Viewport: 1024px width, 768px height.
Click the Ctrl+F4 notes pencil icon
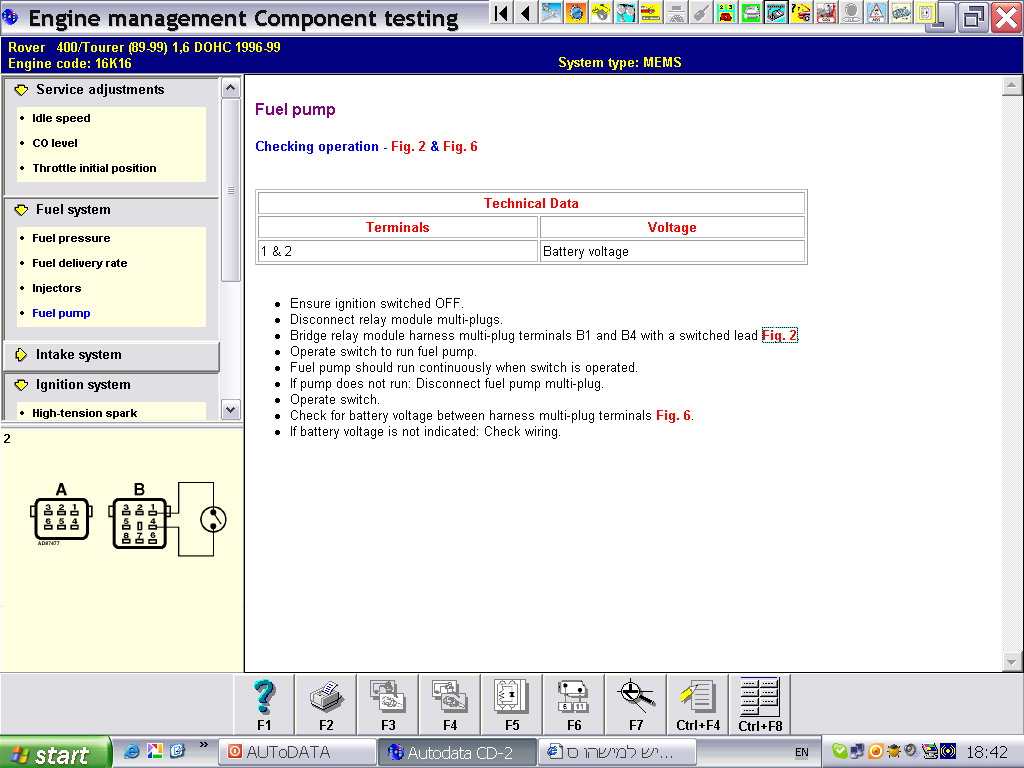tap(698, 697)
